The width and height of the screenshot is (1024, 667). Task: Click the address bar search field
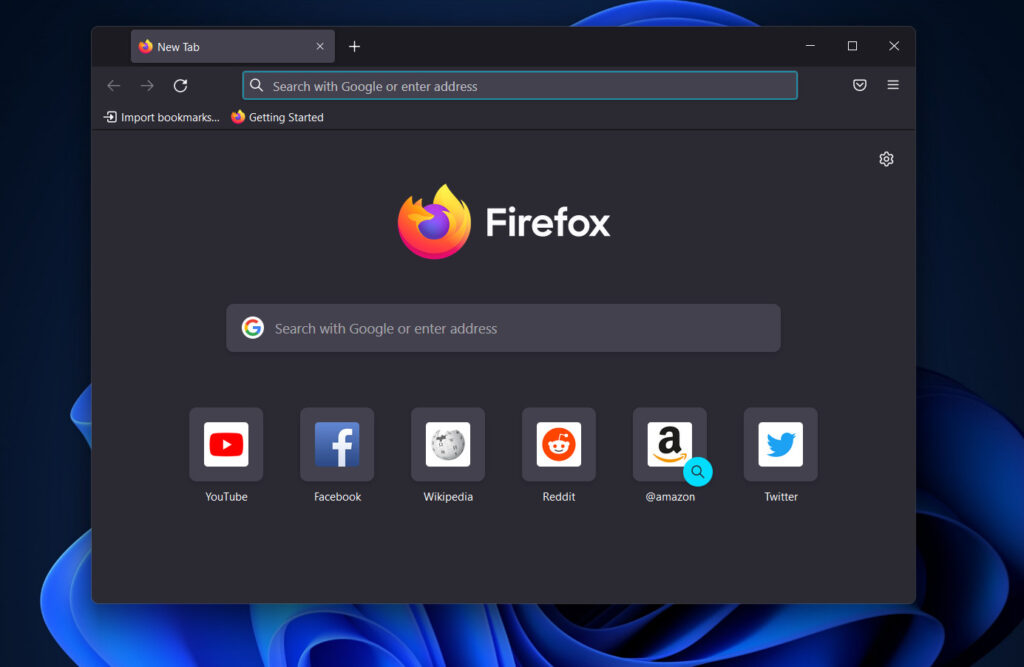[520, 86]
